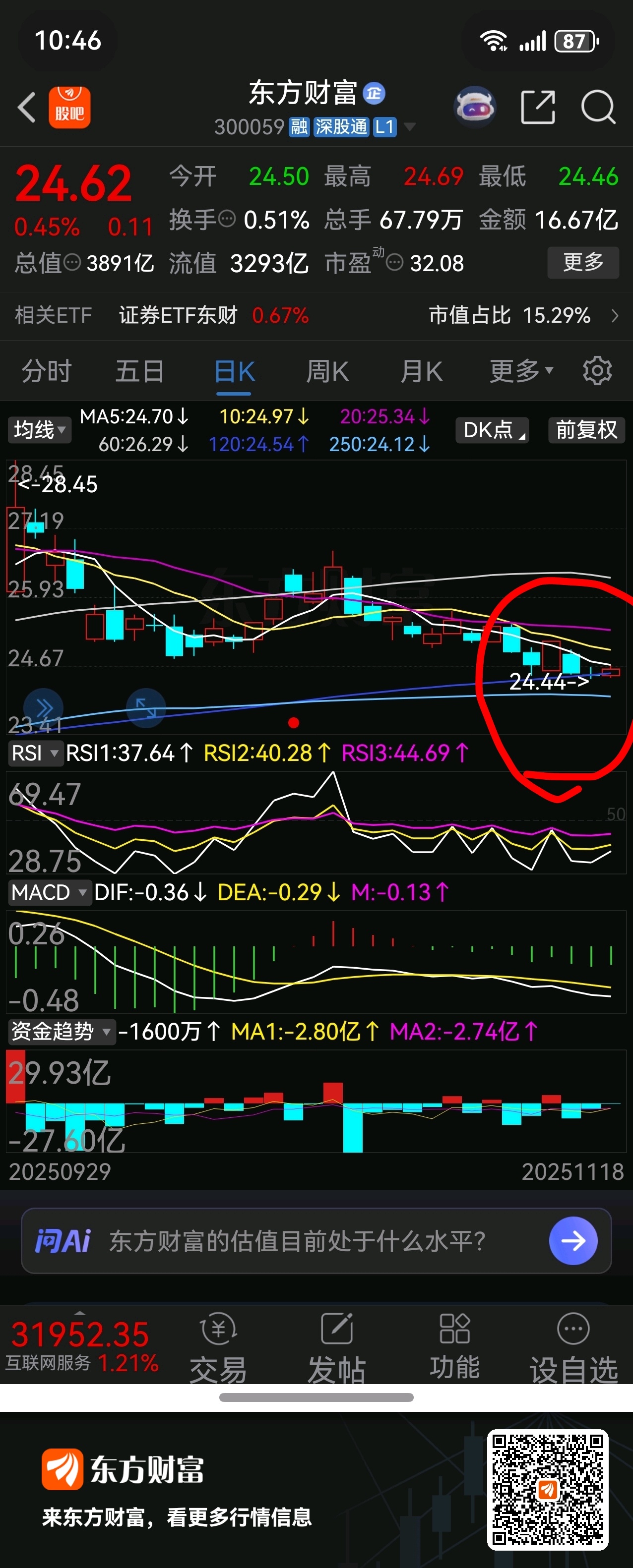Open the 资金趋势 indicator dropdown
Screen dimensions: 633x1568
click(x=61, y=1031)
